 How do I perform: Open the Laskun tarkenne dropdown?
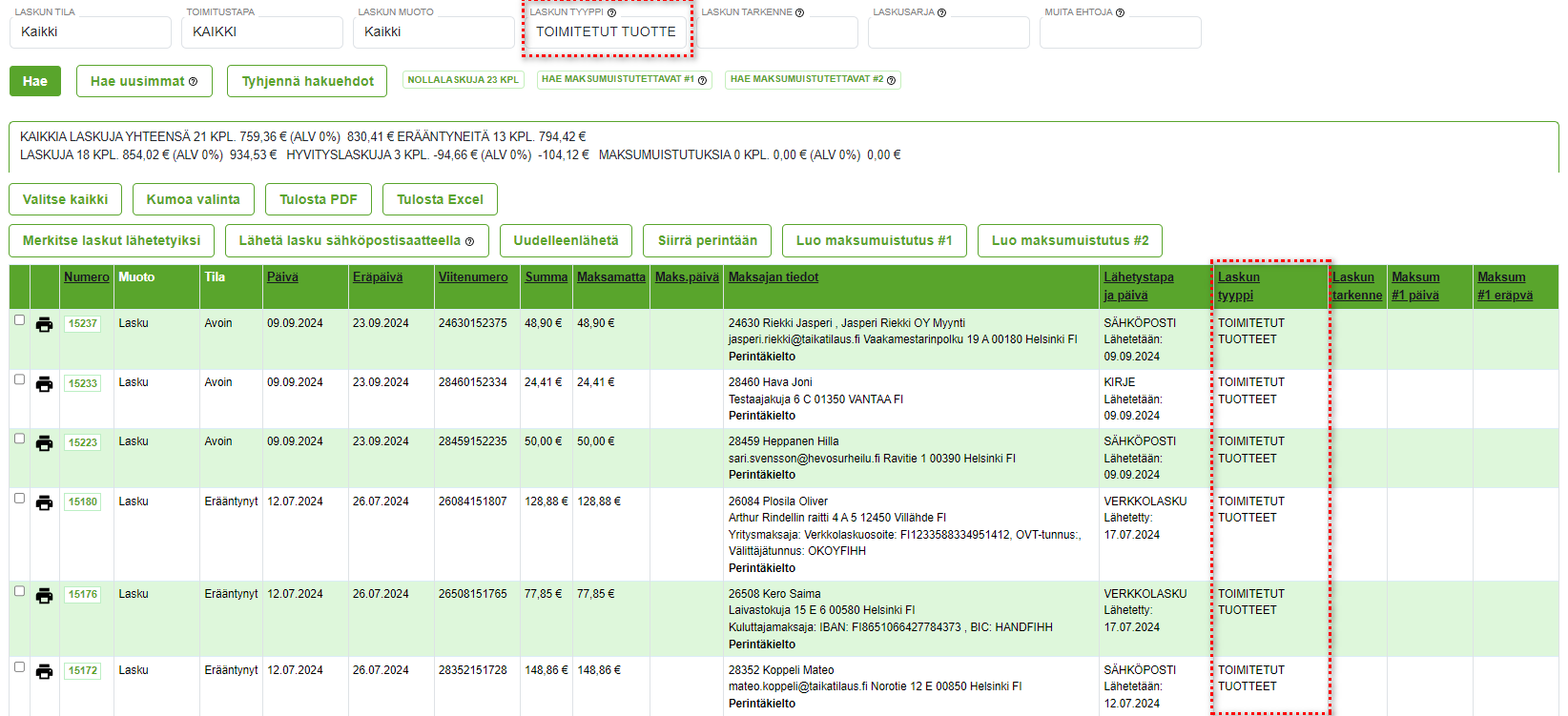click(777, 31)
